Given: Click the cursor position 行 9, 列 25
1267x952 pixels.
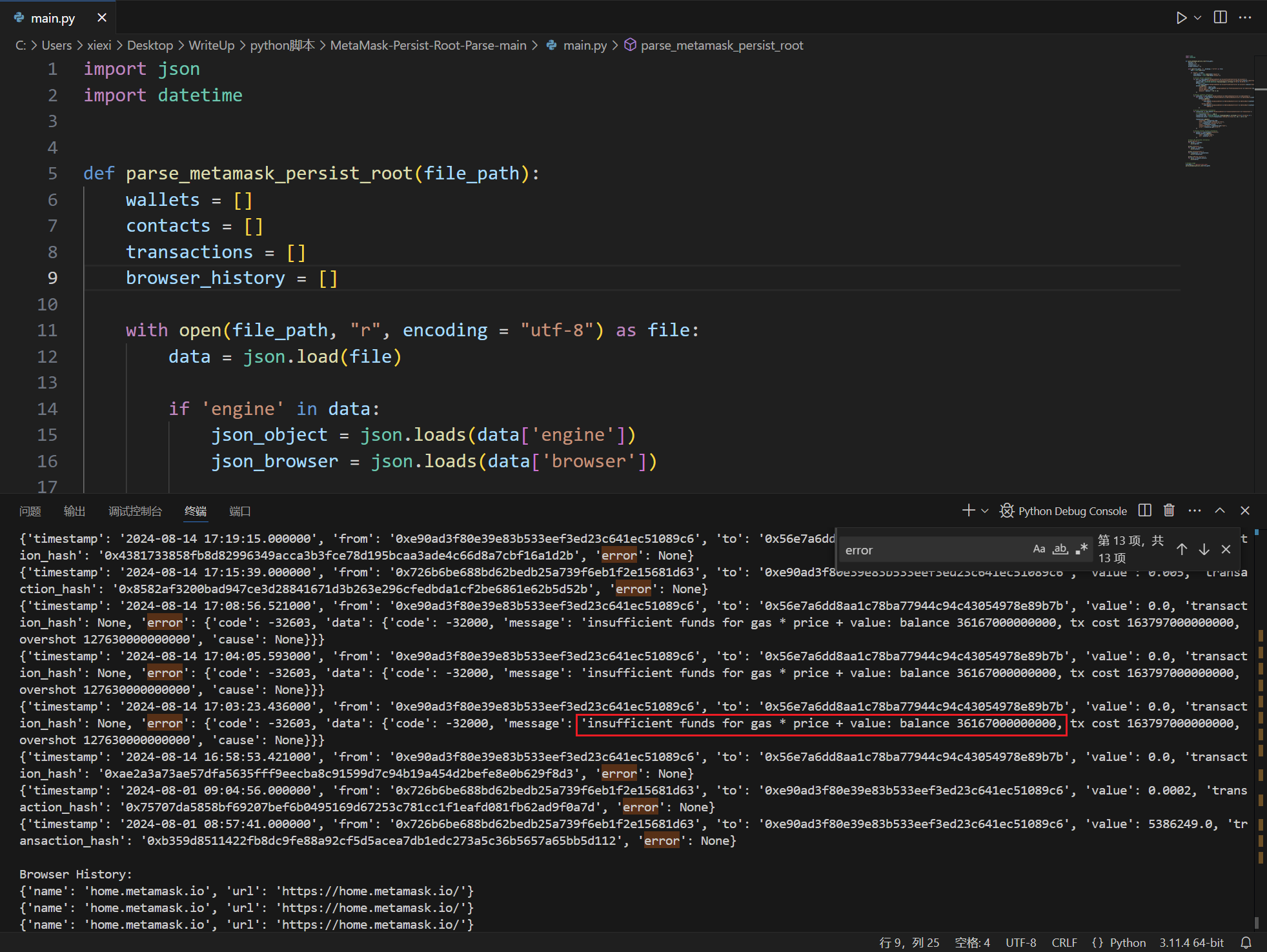Looking at the screenshot, I should tap(909, 942).
